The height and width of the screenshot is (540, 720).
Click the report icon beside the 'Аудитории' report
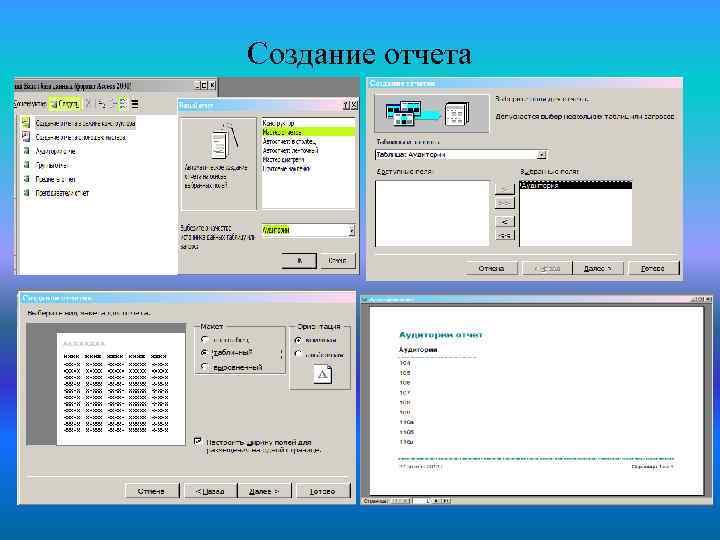[27, 151]
